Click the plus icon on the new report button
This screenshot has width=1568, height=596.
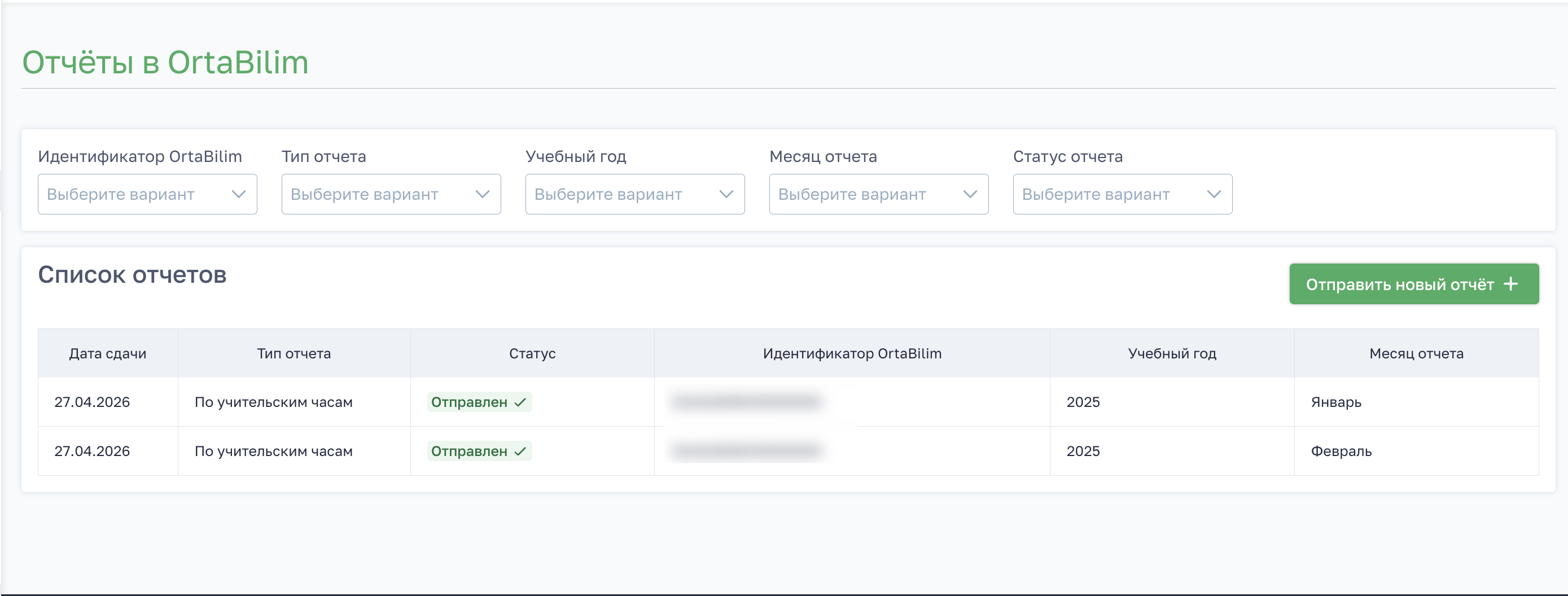click(1511, 284)
